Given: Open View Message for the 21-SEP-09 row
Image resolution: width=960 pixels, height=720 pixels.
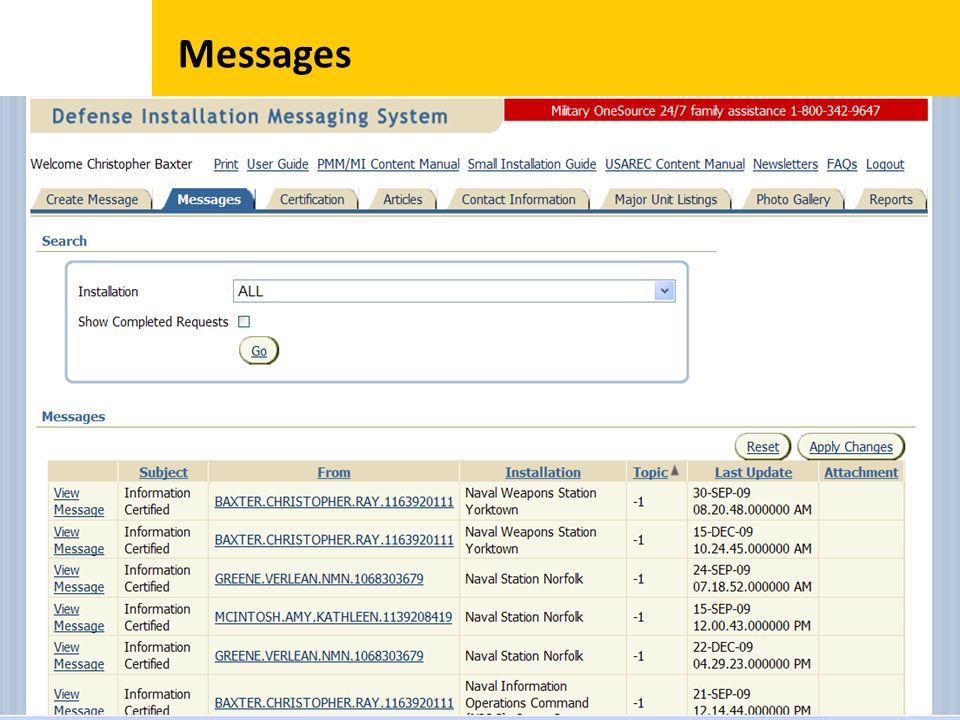Looking at the screenshot, I should 79,702.
